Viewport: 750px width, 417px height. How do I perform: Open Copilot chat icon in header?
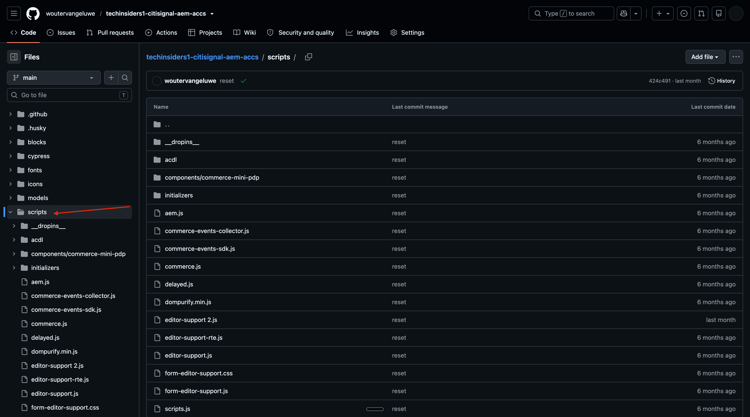point(624,13)
